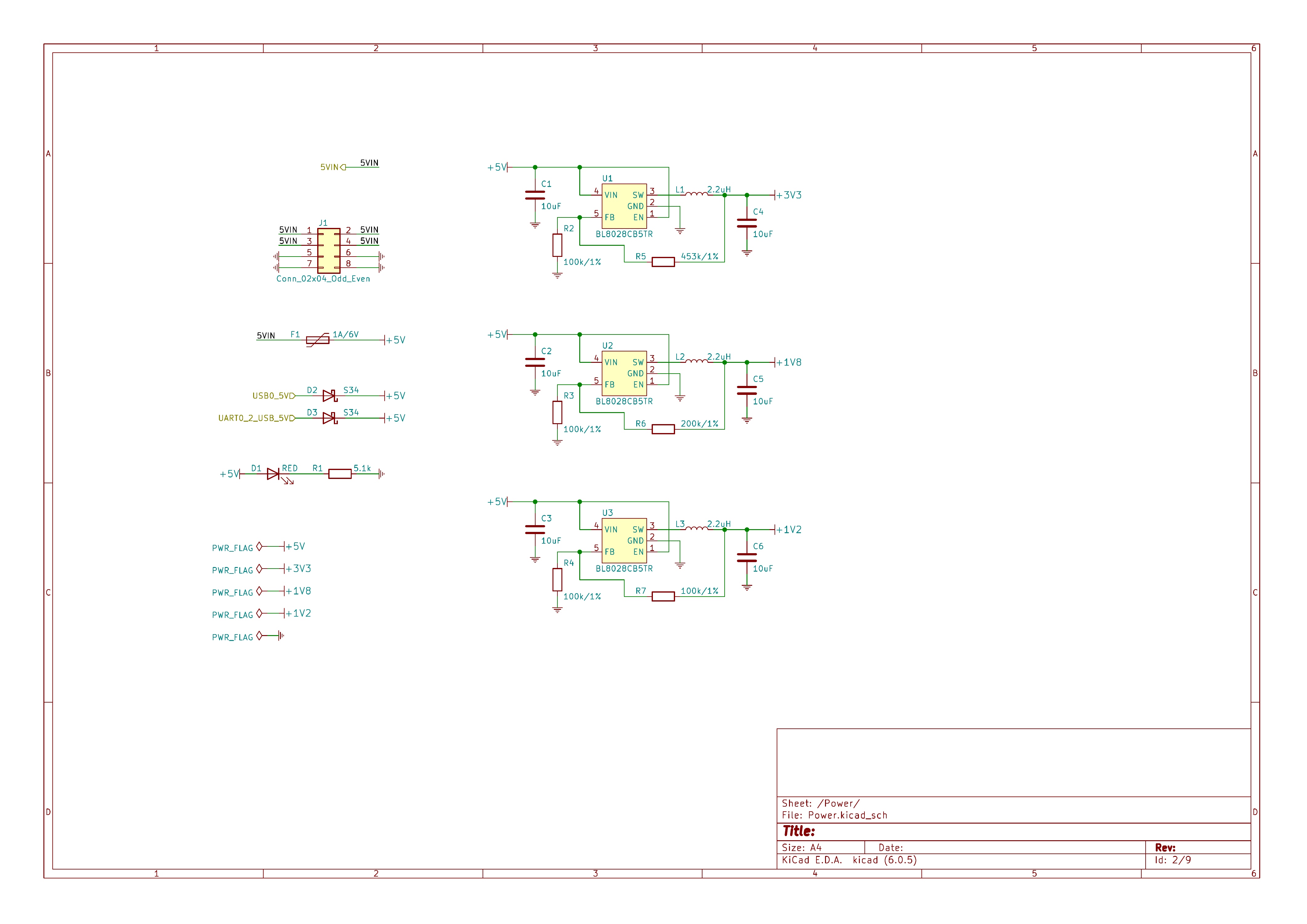Click the PWR_FLAG symbol on +3V3
Image resolution: width=1307 pixels, height=924 pixels.
pos(260,569)
